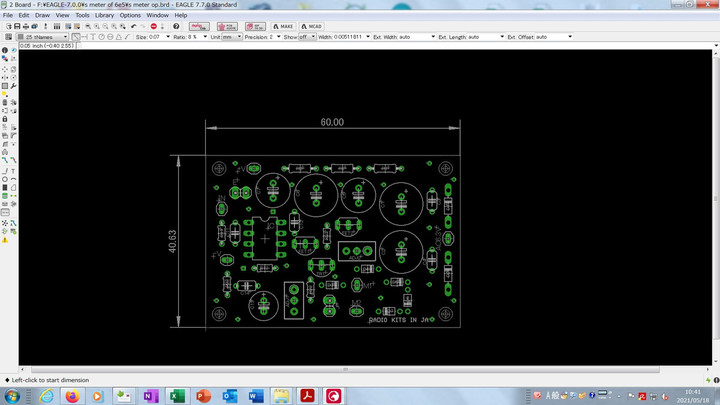Select the Show eye tool
720x405 pixels.
point(12,49)
